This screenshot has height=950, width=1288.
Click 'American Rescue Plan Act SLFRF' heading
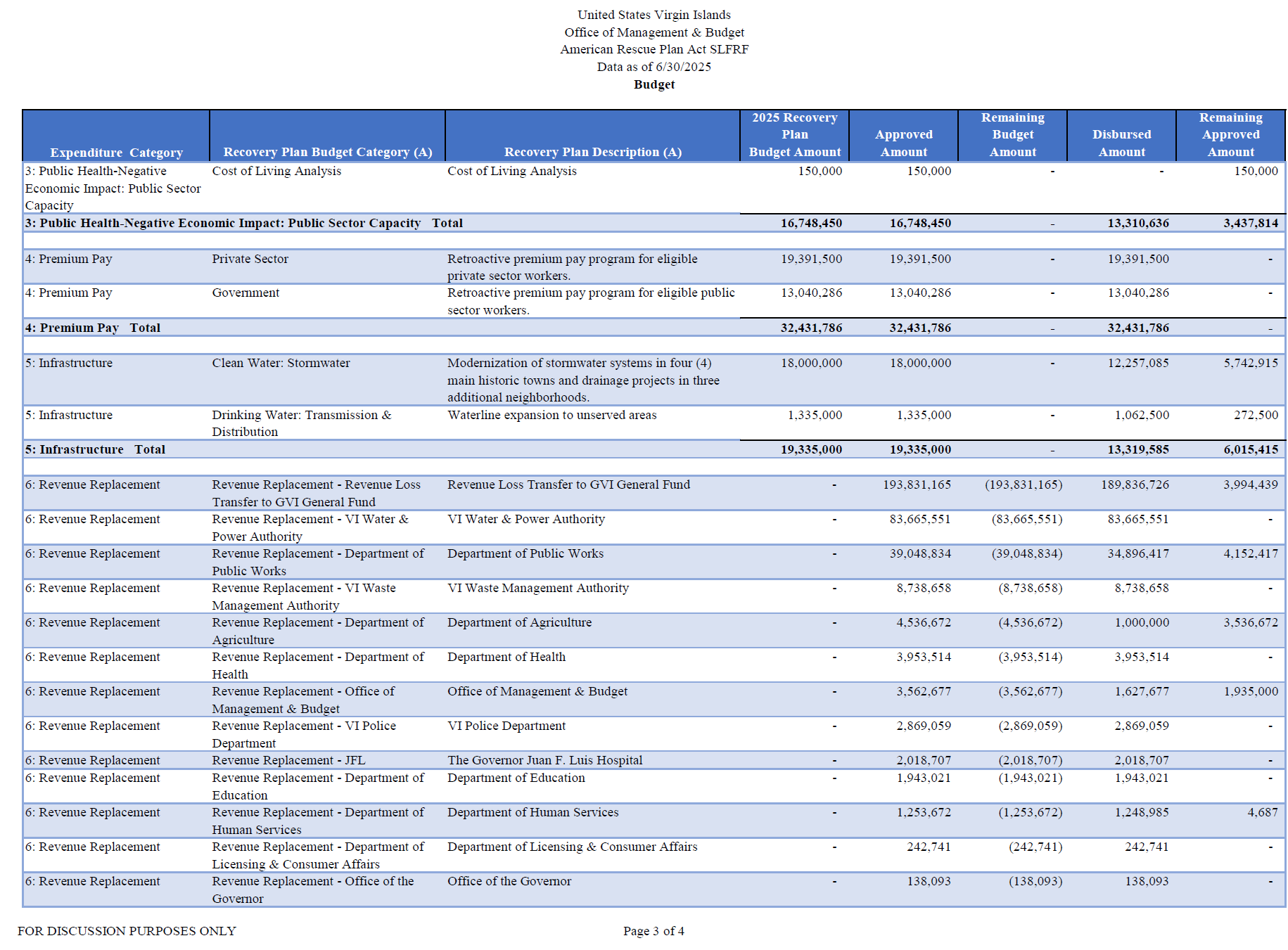tap(654, 49)
